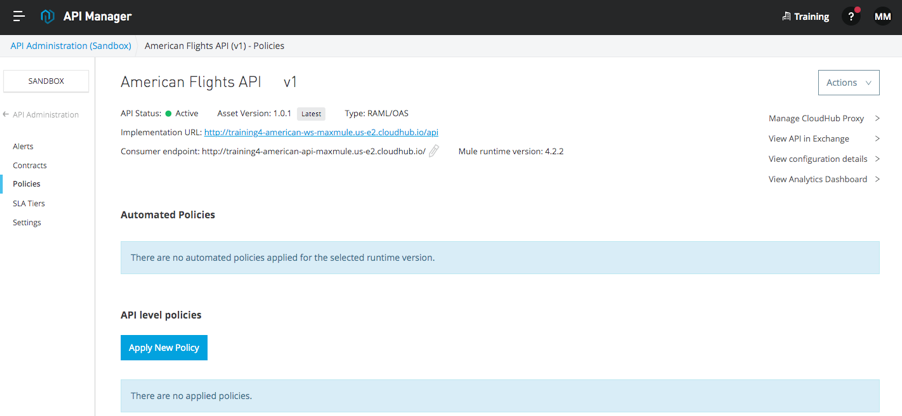Click View API in Exchange link
Image resolution: width=902 pixels, height=416 pixels.
click(809, 139)
